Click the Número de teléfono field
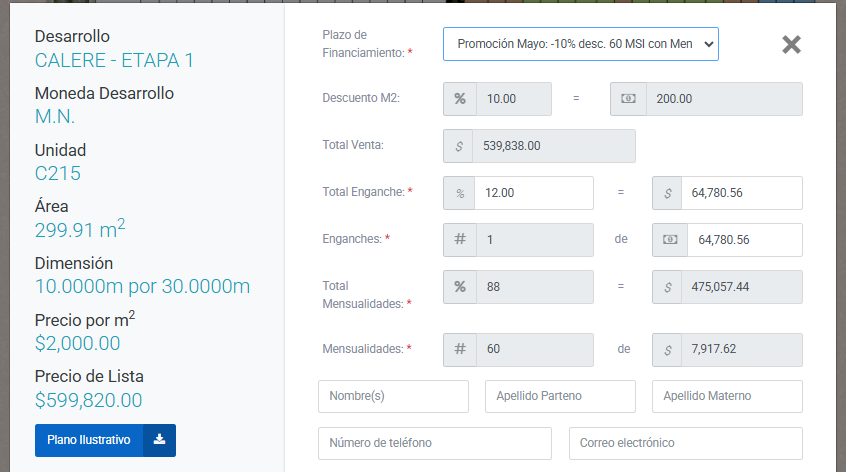The image size is (846, 472). click(x=434, y=443)
